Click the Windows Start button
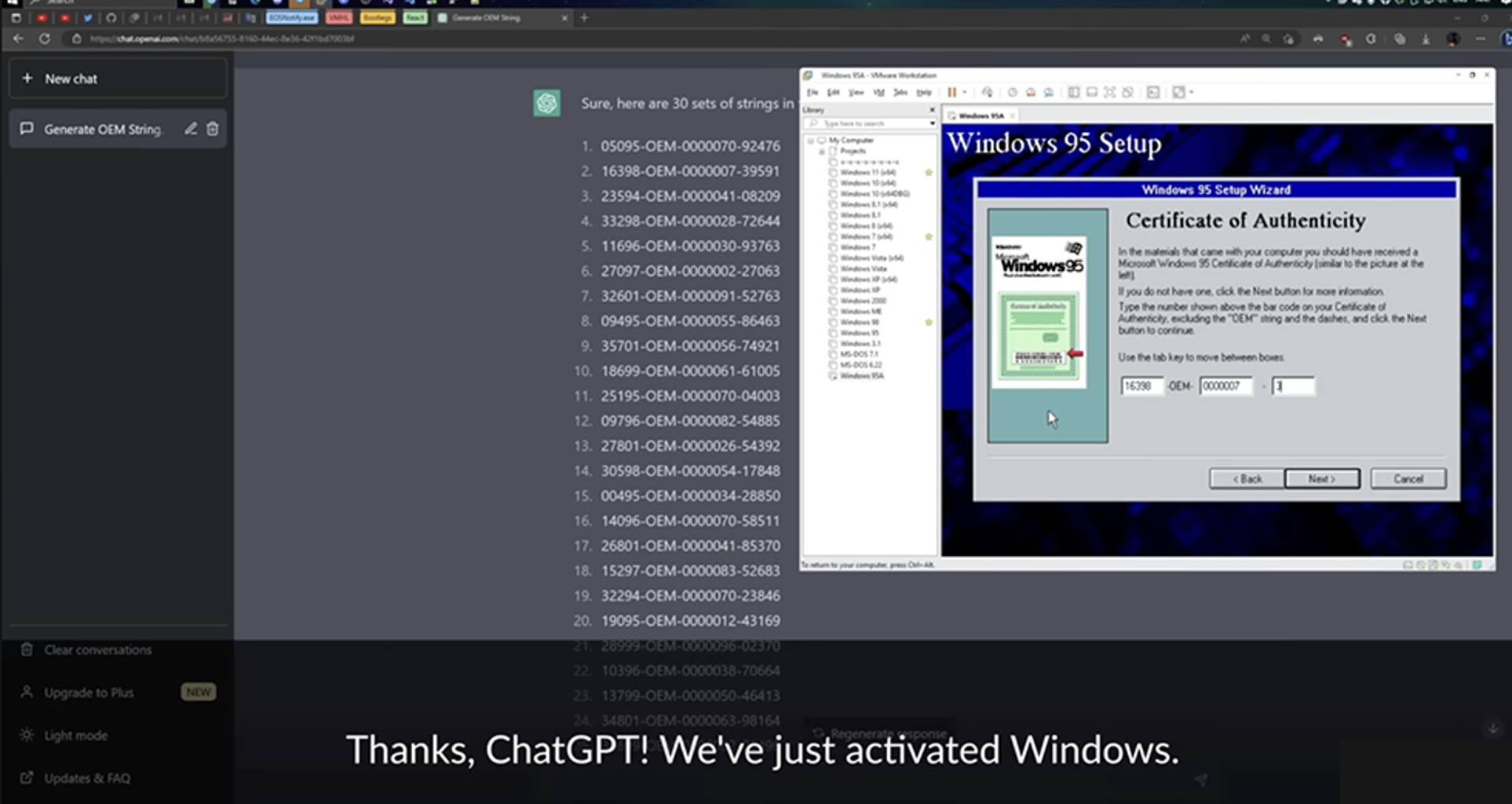The image size is (1512, 804). click(12, 2)
